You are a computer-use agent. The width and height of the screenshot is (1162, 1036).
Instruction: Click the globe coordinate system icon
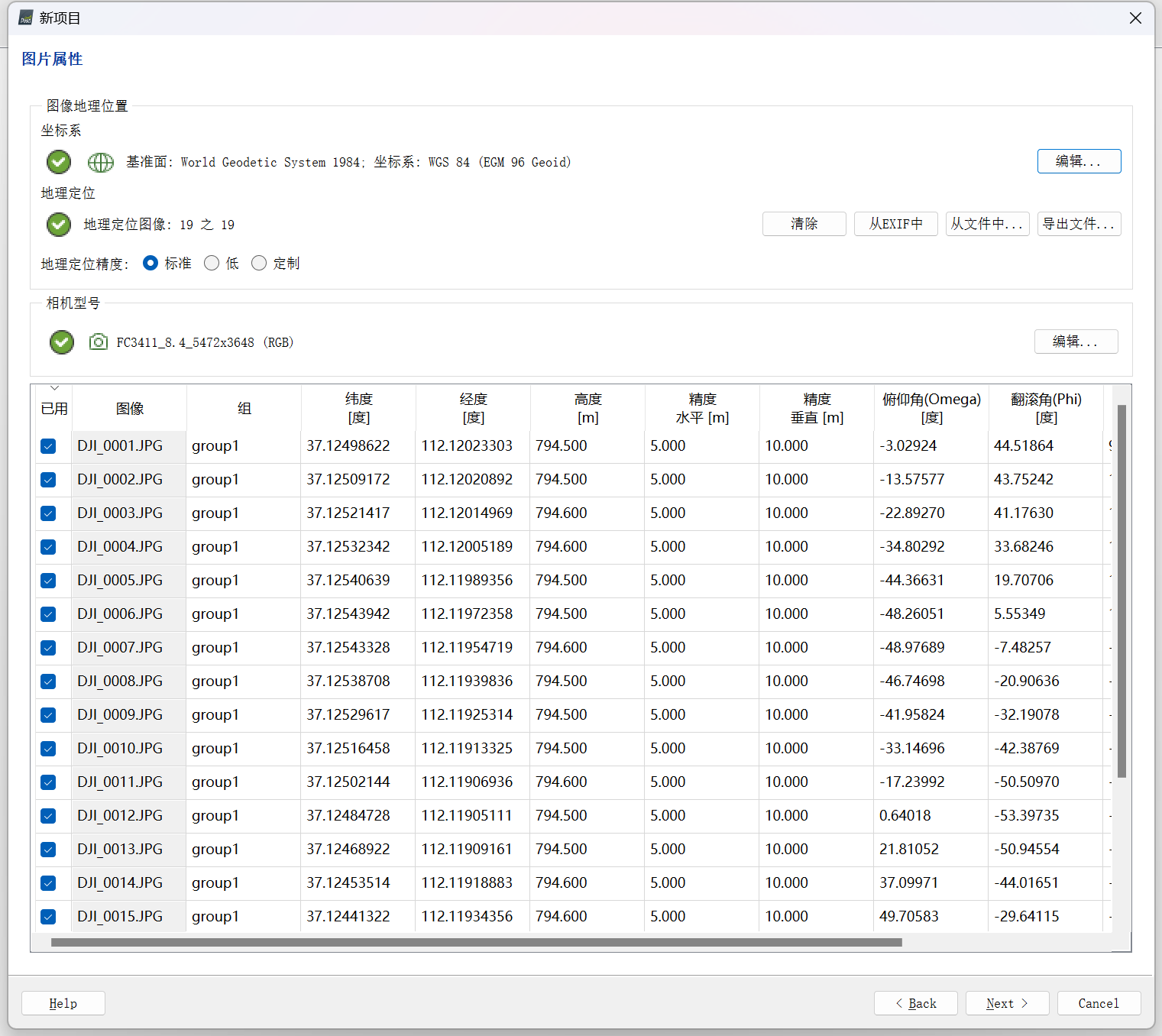pos(101,162)
